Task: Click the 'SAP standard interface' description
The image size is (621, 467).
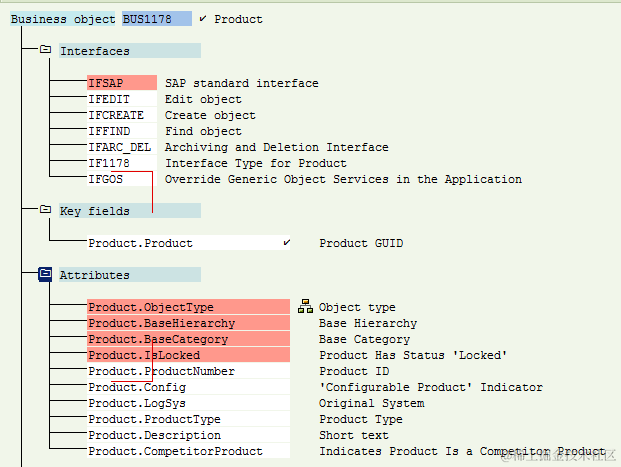Action: click(x=242, y=83)
